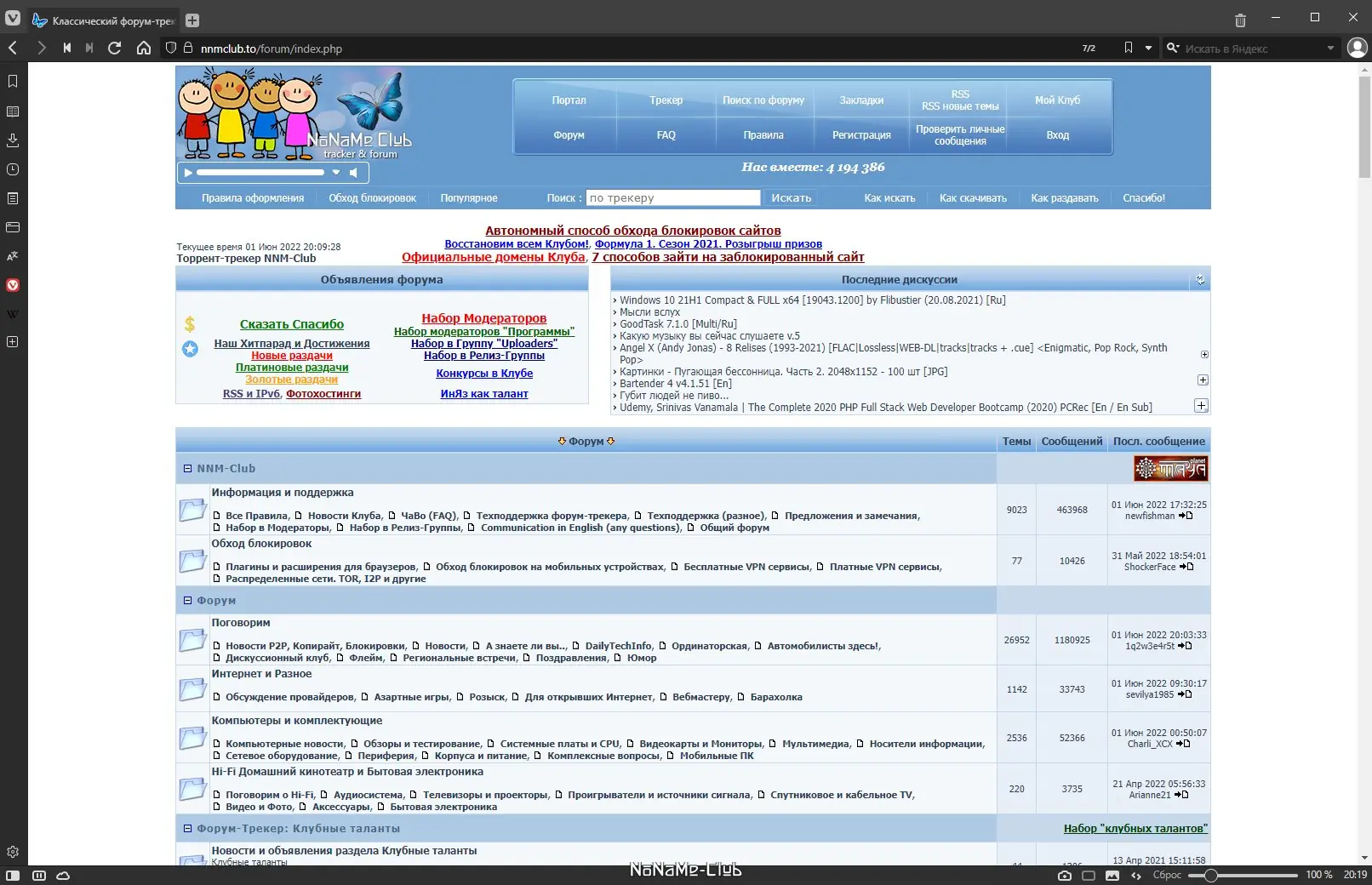Image resolution: width=1372 pixels, height=885 pixels.
Task: Open the Вход login menu item
Action: pos(1058,135)
